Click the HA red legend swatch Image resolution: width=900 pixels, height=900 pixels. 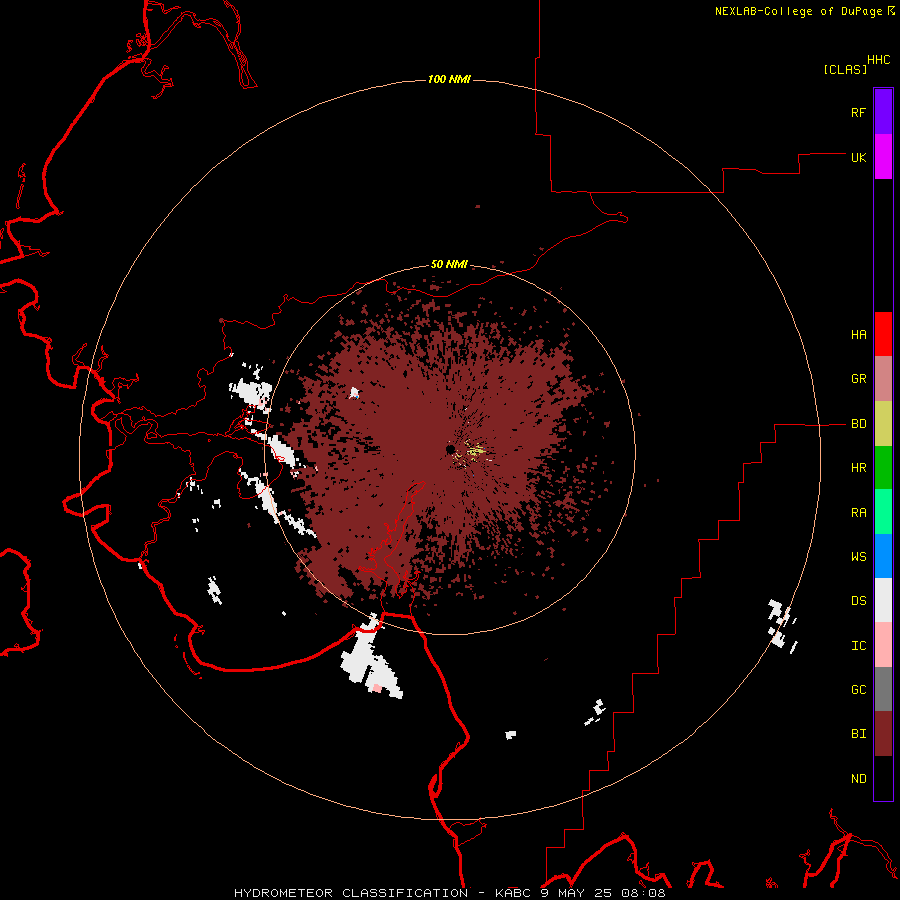[883, 334]
